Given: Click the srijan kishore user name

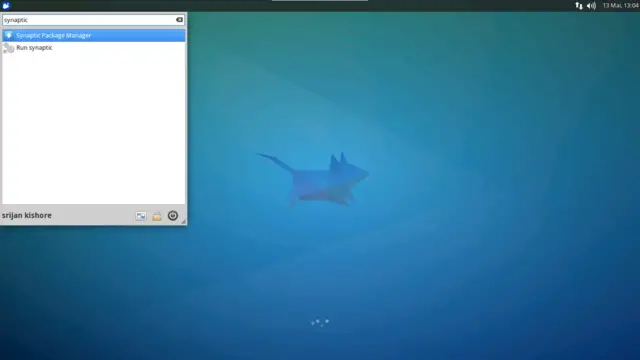Looking at the screenshot, I should pyautogui.click(x=27, y=215).
